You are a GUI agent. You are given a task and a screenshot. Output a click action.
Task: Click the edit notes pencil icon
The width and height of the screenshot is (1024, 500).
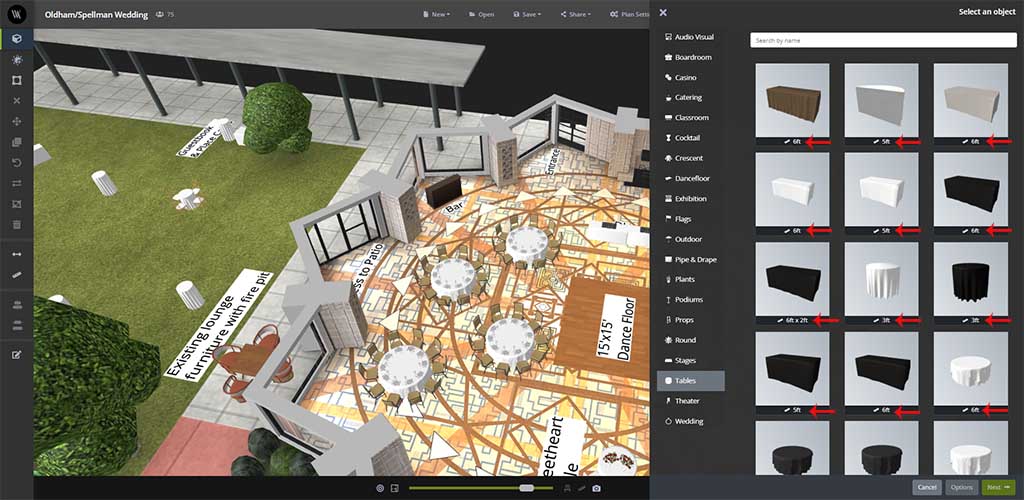16,354
